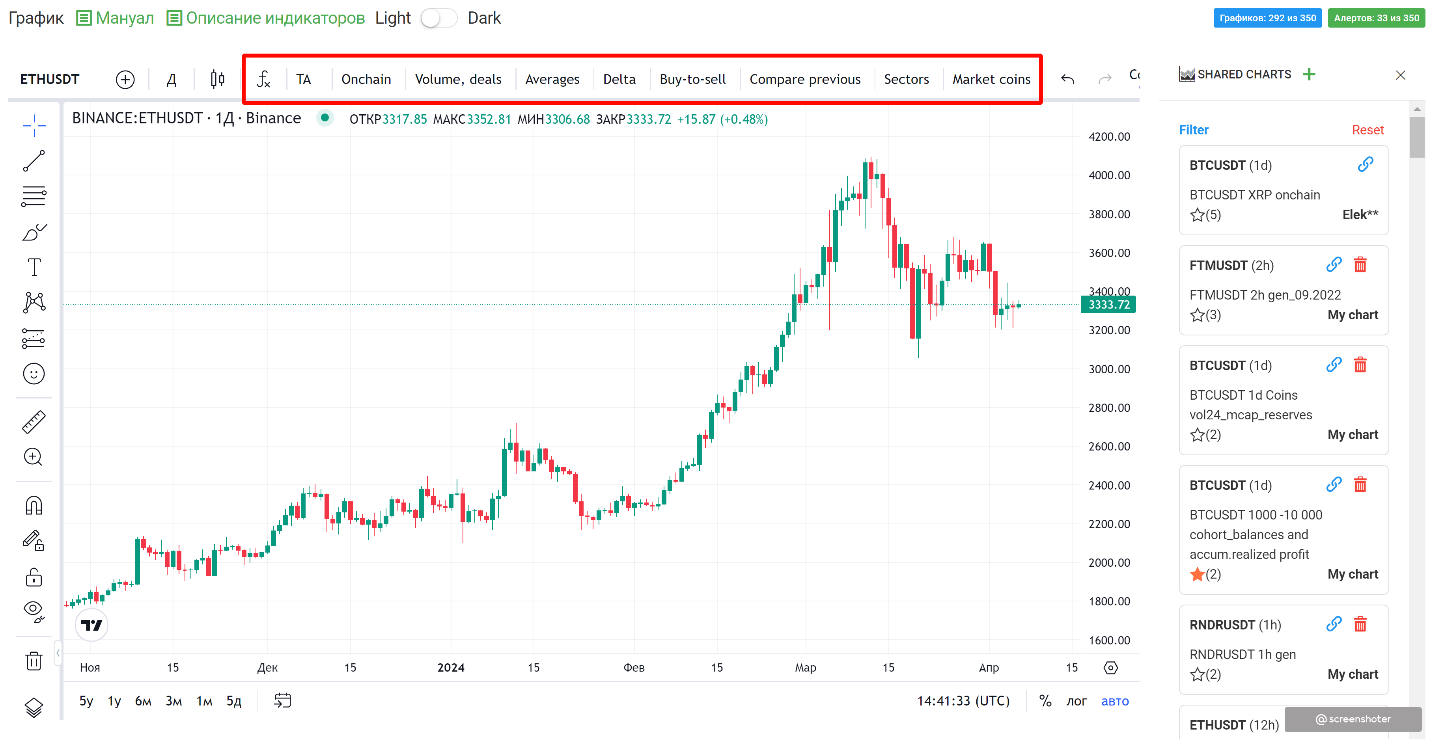Open the chart interval Д dropdown
The width and height of the screenshot is (1429, 739).
[x=171, y=79]
